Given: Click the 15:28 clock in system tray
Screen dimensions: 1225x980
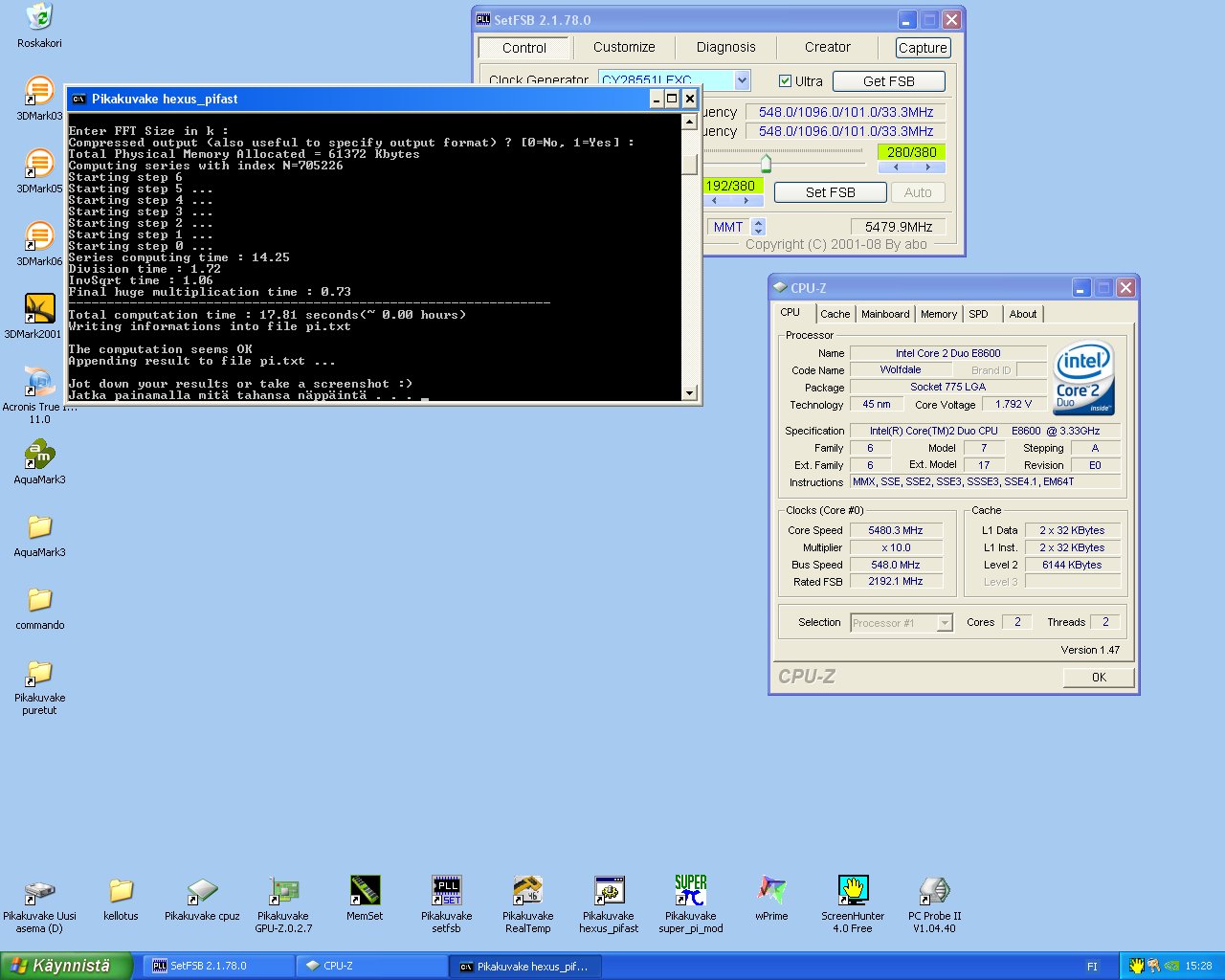Looking at the screenshot, I should point(1198,967).
